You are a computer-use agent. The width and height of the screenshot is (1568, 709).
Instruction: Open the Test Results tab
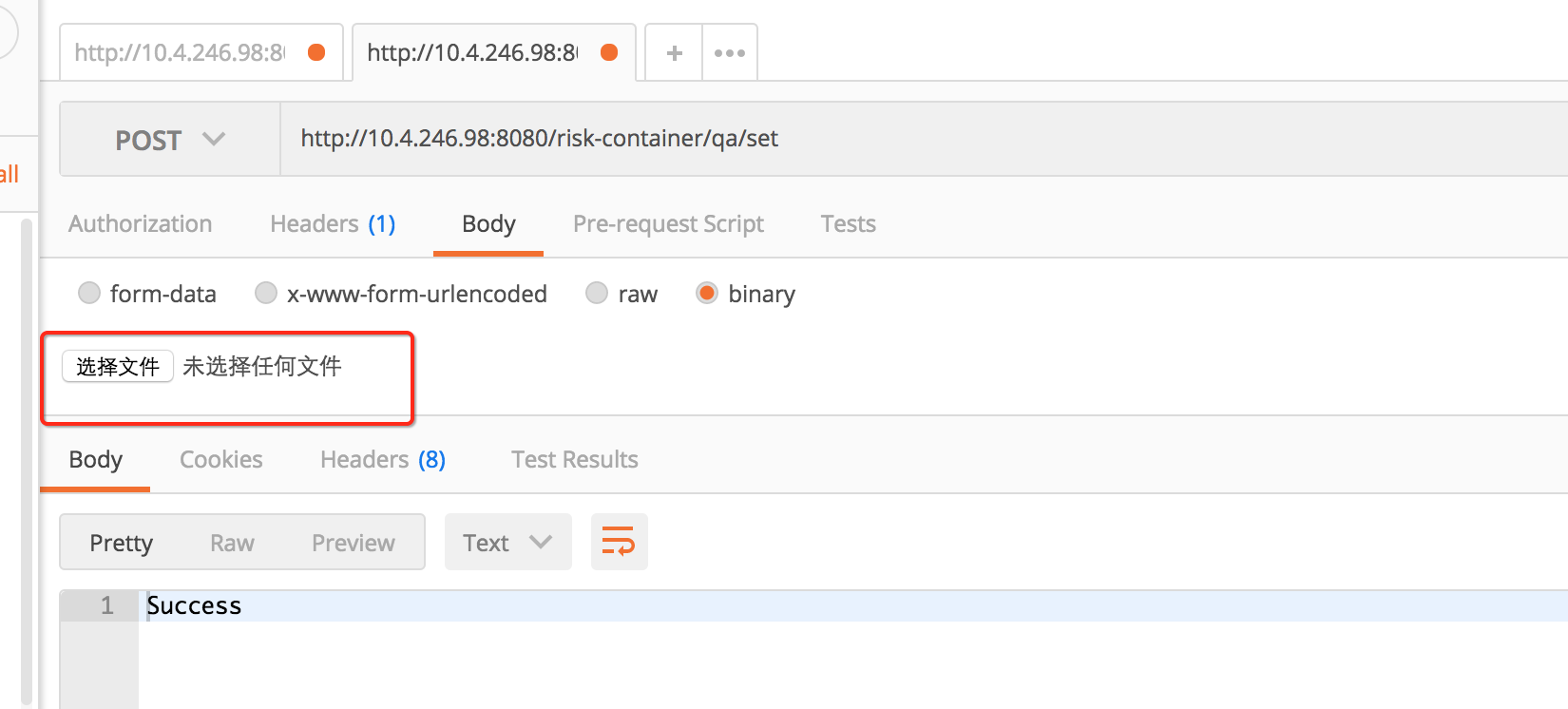point(574,460)
